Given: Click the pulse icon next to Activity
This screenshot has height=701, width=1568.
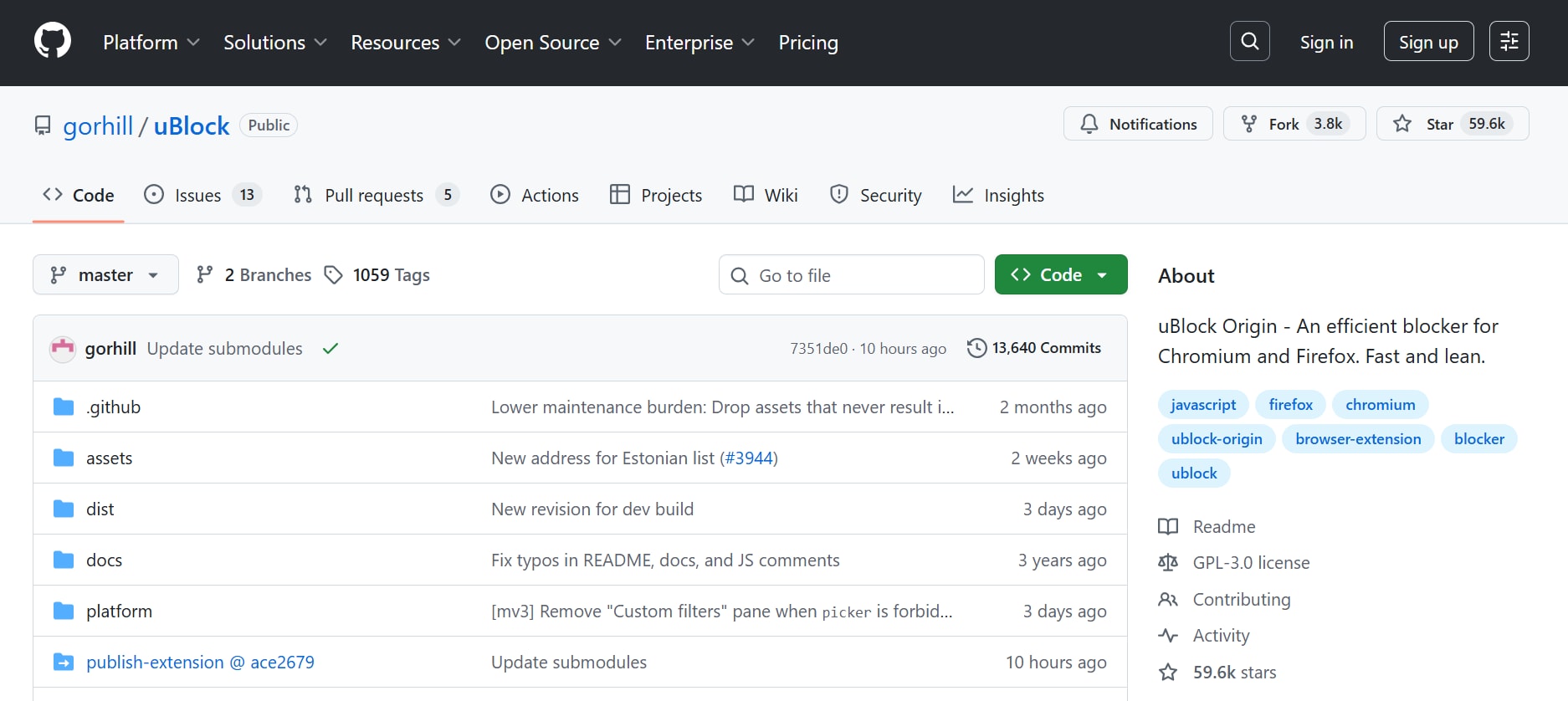Looking at the screenshot, I should click(1168, 635).
